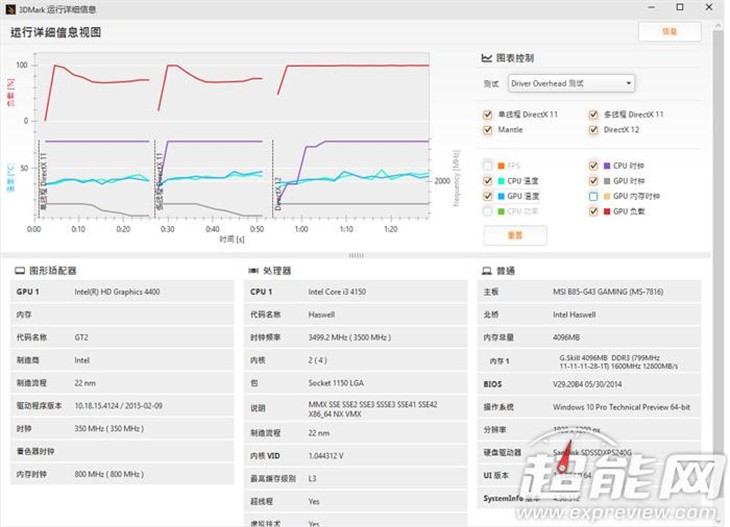Click the orange FPS color swatch

coord(501,166)
